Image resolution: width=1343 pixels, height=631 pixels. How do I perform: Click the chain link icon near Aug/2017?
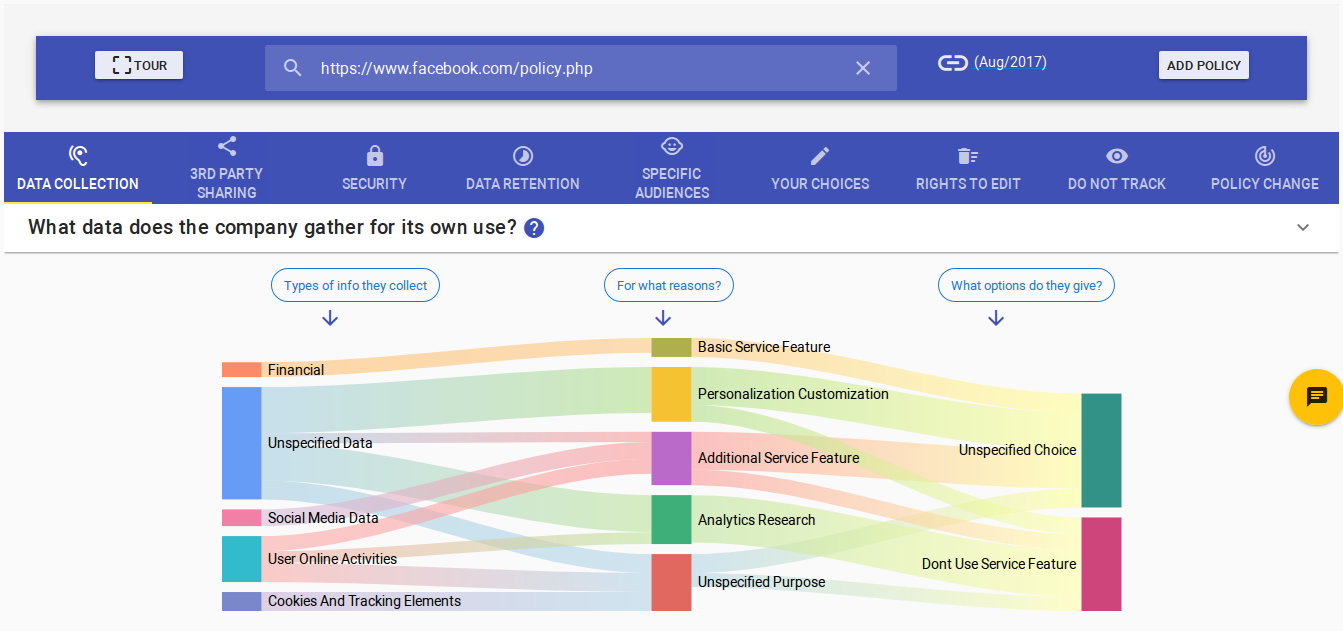[952, 63]
